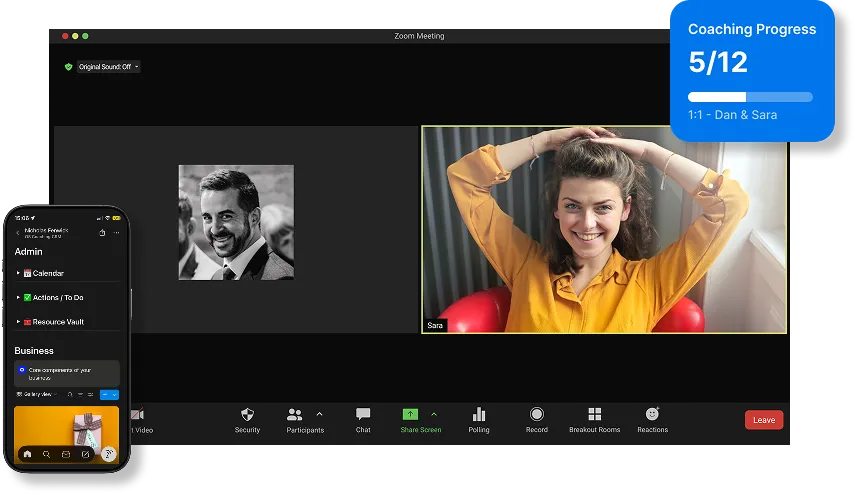Toggle the camera Video button
The width and height of the screenshot is (855, 496).
tap(137, 415)
